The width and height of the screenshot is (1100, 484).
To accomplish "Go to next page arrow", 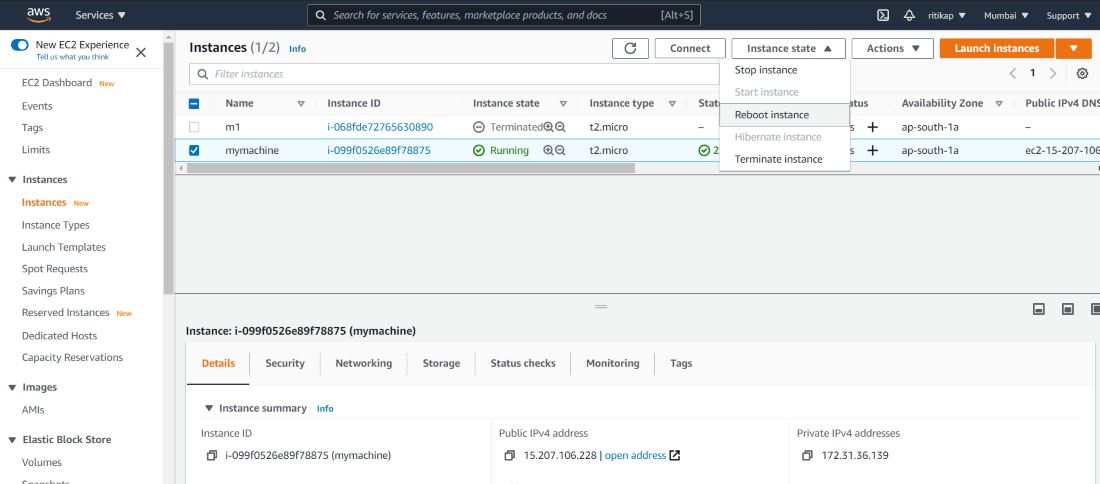I will tap(1053, 74).
